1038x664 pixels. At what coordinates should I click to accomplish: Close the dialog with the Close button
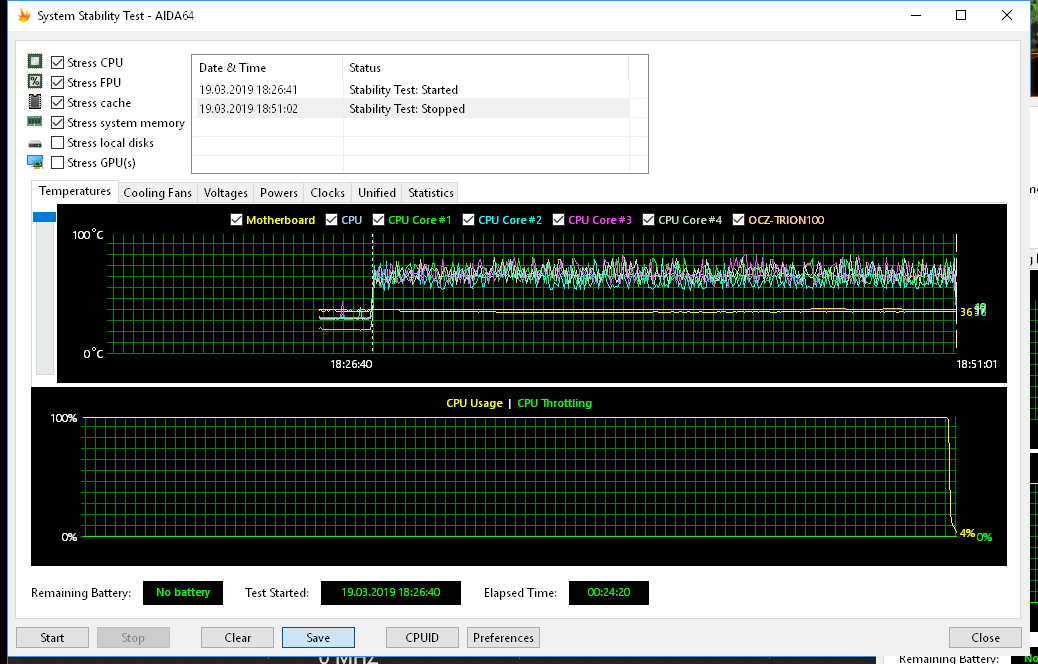tap(985, 638)
